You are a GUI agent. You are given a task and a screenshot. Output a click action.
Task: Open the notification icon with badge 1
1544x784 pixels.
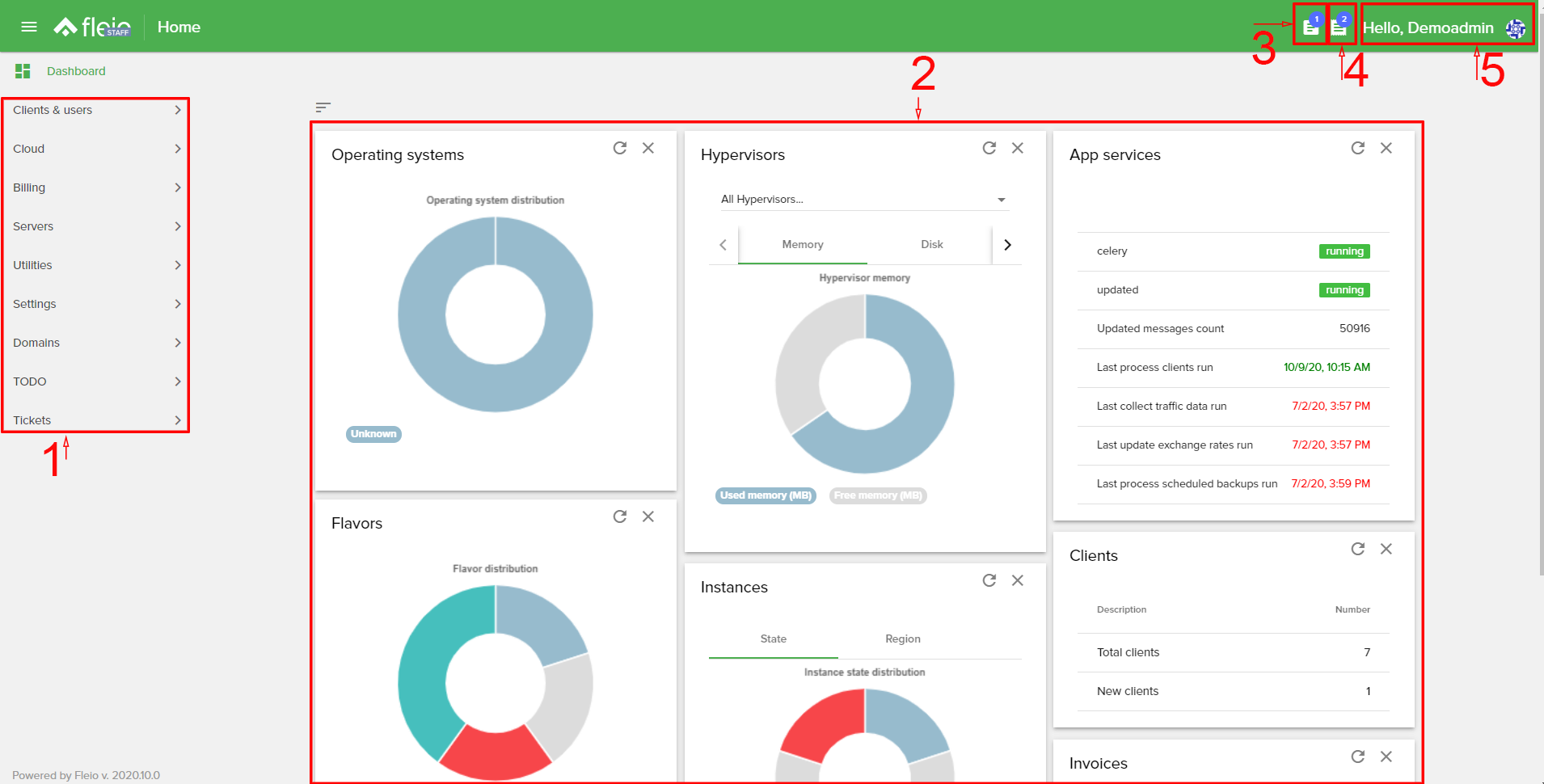pos(1310,26)
